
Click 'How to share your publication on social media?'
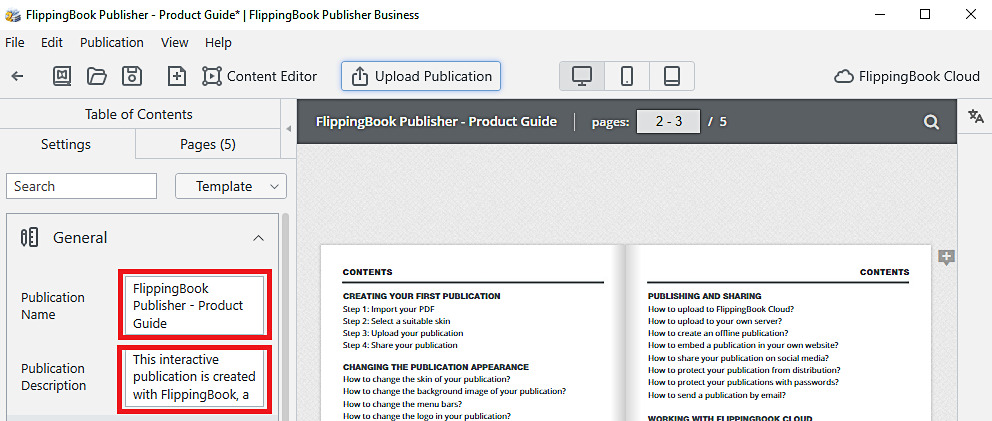coord(740,358)
